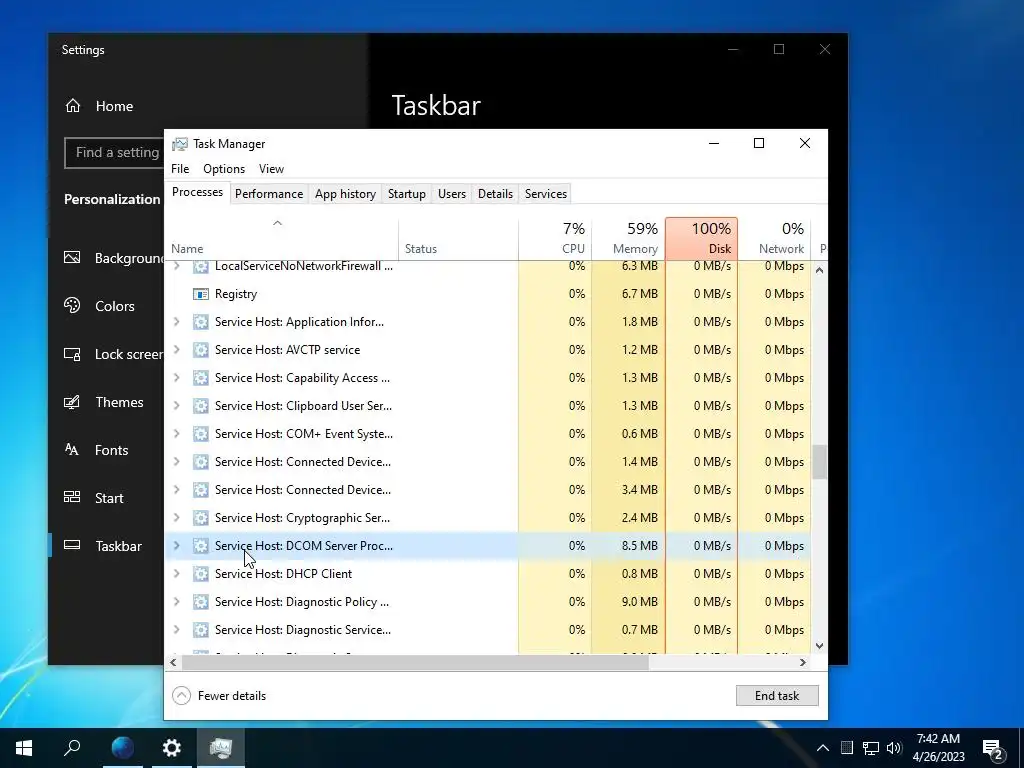The width and height of the screenshot is (1024, 768).
Task: Click the End task button
Action: (777, 696)
